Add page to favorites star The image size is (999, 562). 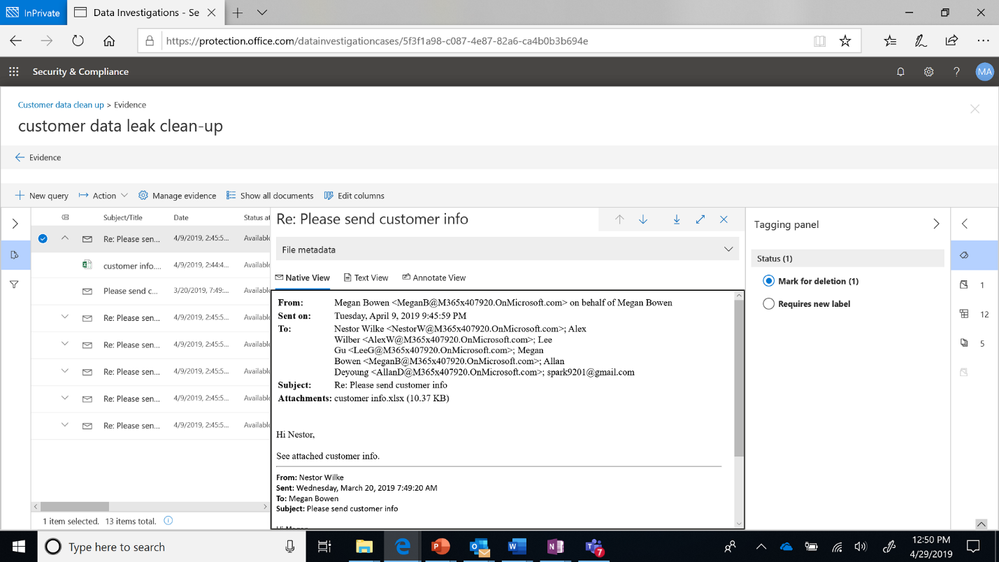click(x=845, y=41)
